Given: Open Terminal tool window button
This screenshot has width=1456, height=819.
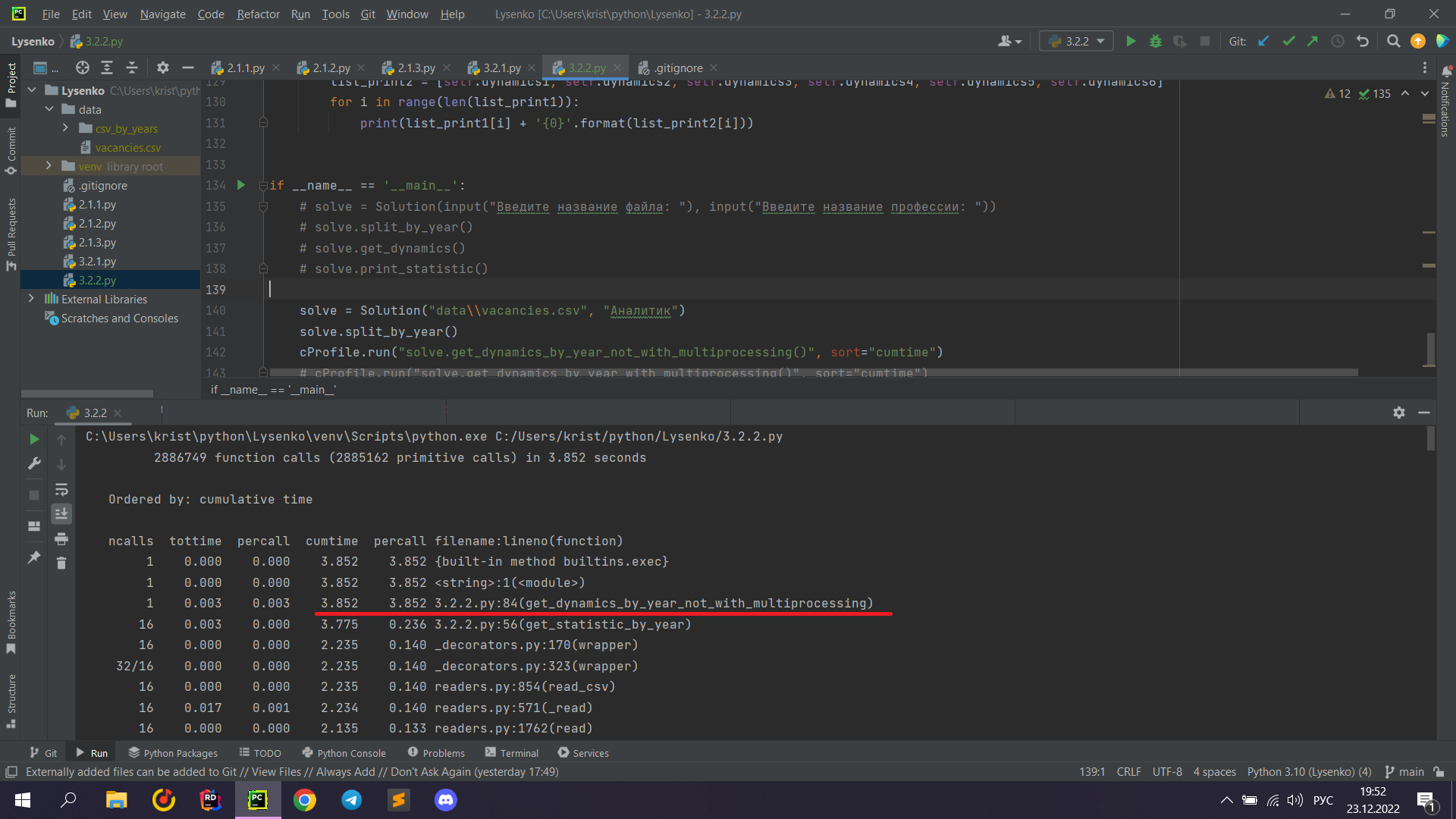Looking at the screenshot, I should [512, 752].
